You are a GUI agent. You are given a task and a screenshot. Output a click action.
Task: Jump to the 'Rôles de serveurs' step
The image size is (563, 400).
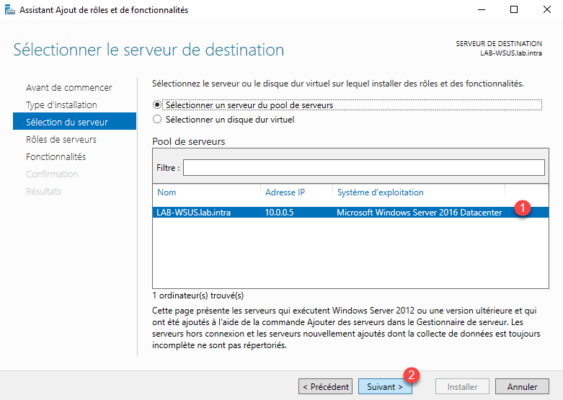point(61,139)
